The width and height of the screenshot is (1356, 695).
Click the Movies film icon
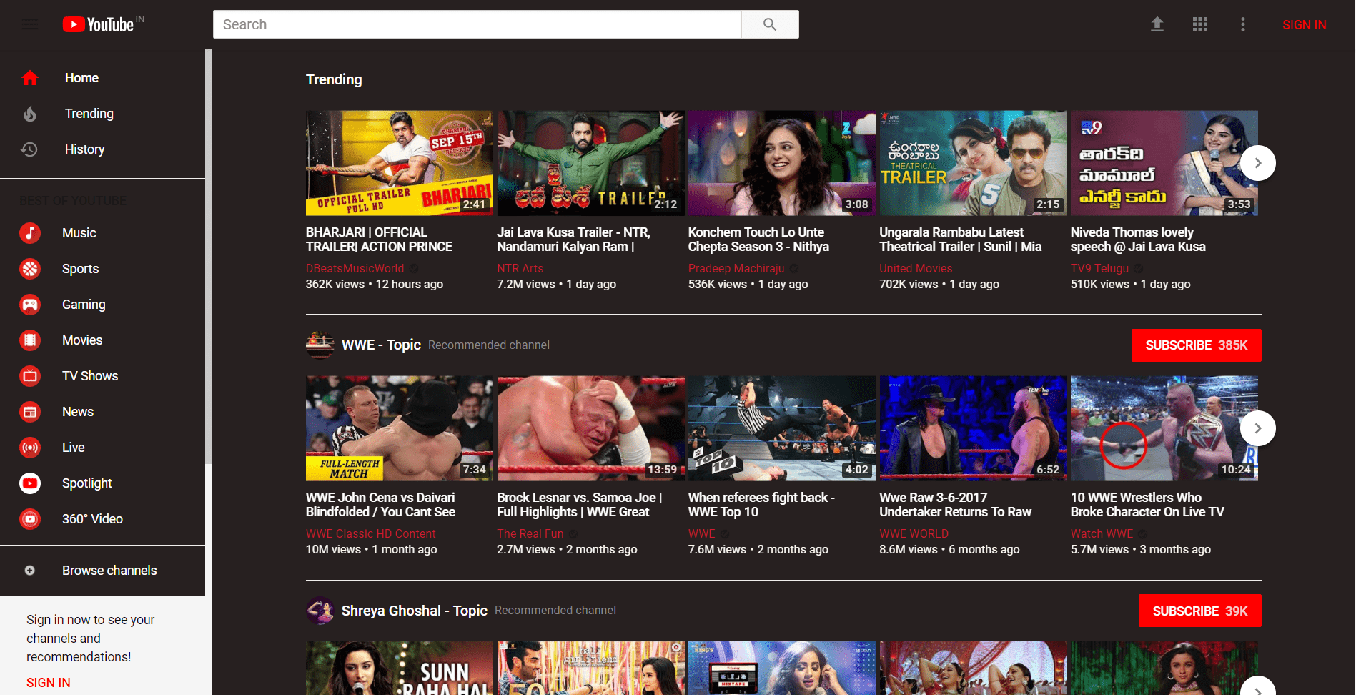click(30, 340)
